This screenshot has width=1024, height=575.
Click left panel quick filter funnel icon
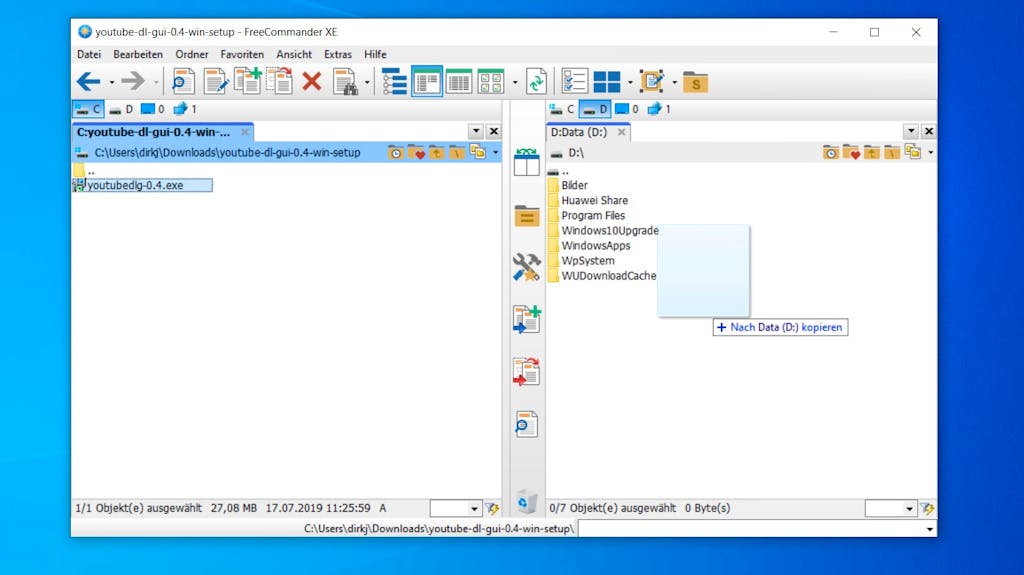pyautogui.click(x=492, y=508)
